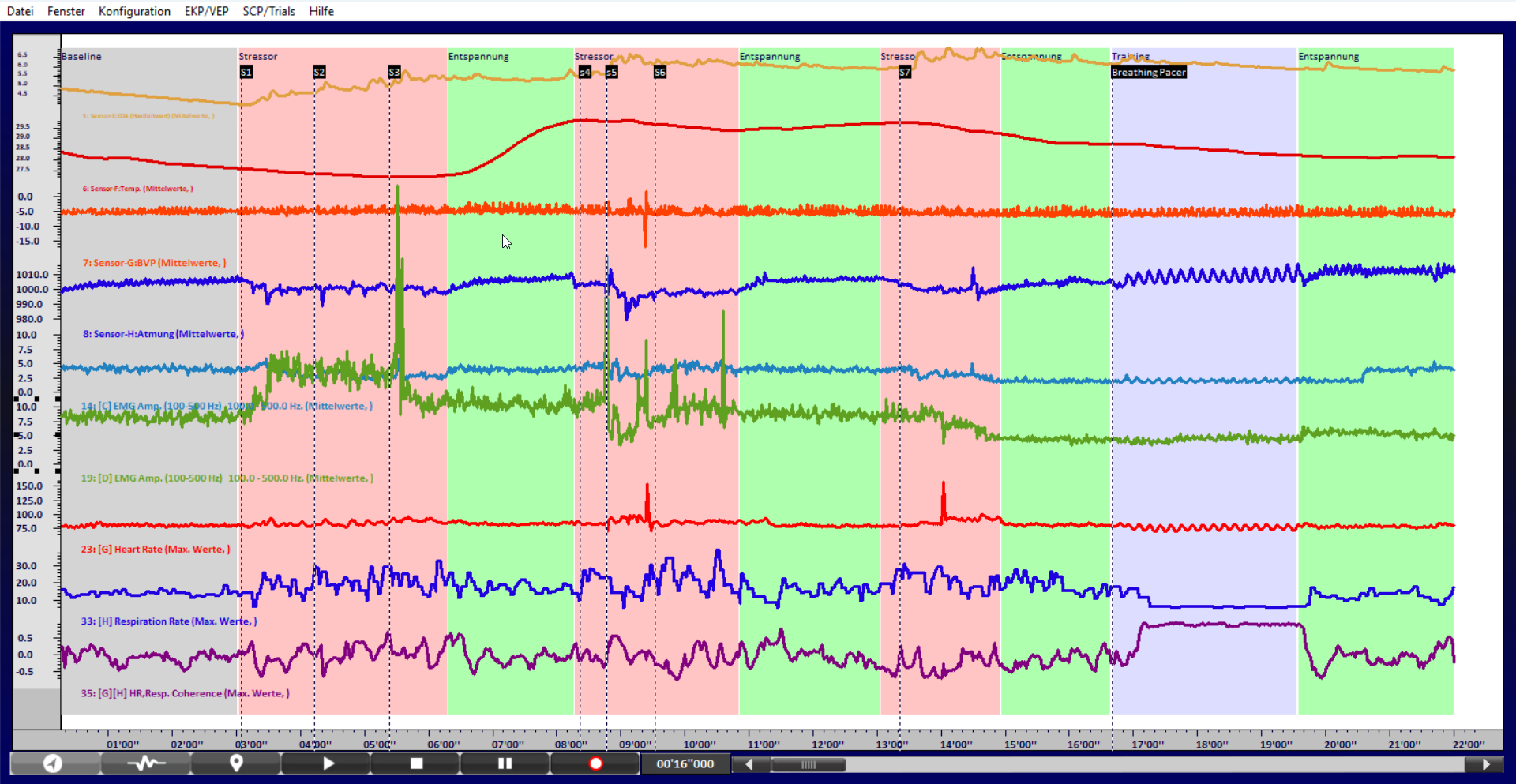The width and height of the screenshot is (1516, 784).
Task: Click the Stop playback button
Action: [x=416, y=763]
